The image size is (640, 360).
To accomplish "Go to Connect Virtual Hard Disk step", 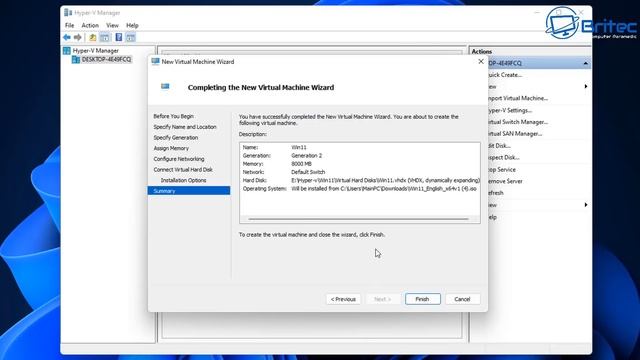I will click(x=183, y=169).
